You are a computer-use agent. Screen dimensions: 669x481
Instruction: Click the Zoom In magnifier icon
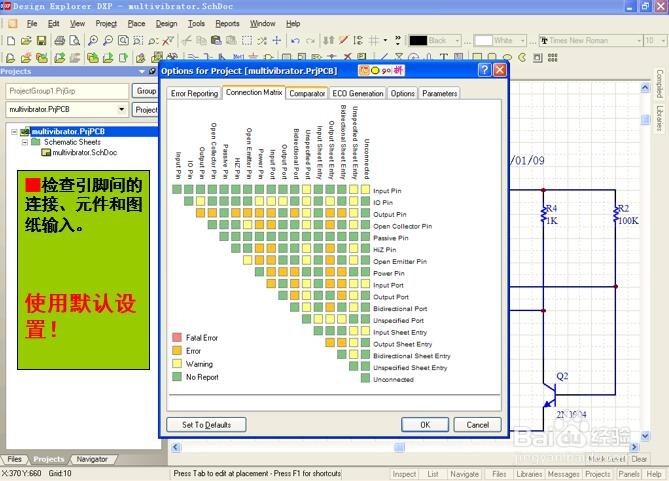click(93, 41)
